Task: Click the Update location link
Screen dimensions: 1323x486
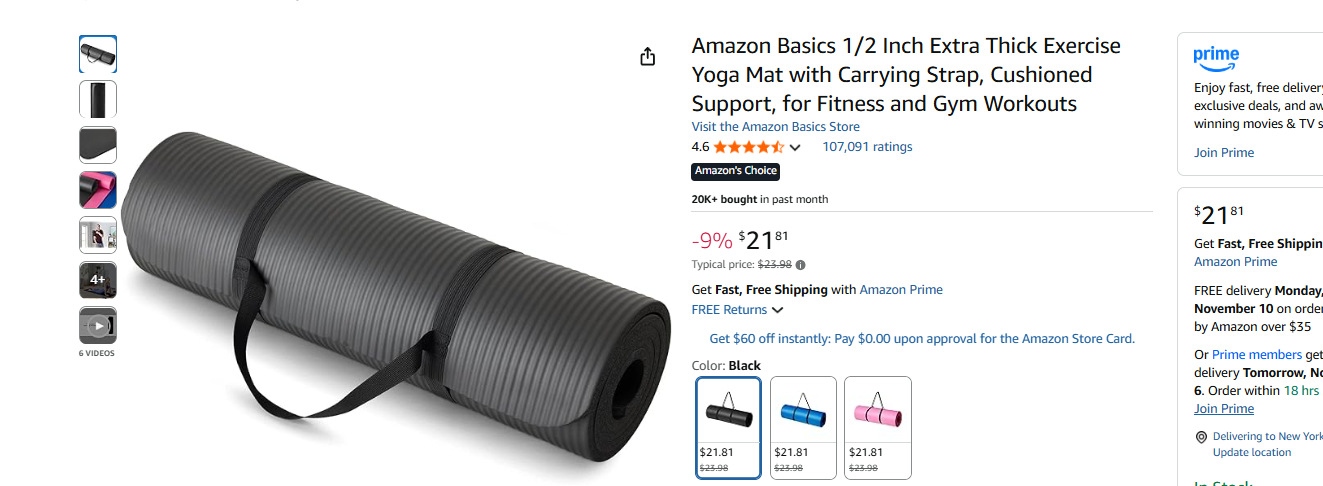Action: click(x=1251, y=452)
